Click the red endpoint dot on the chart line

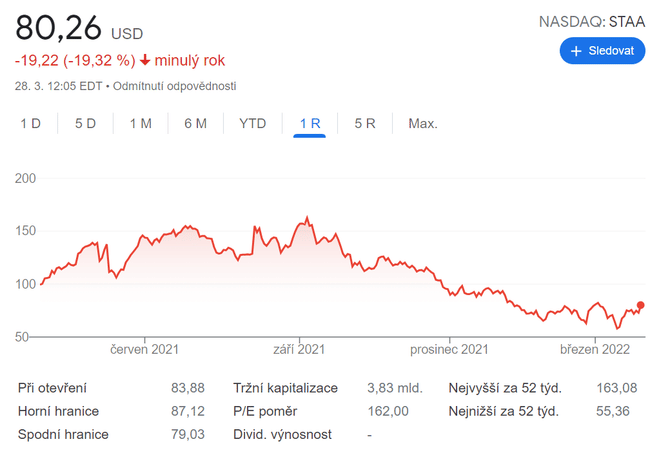(640, 306)
